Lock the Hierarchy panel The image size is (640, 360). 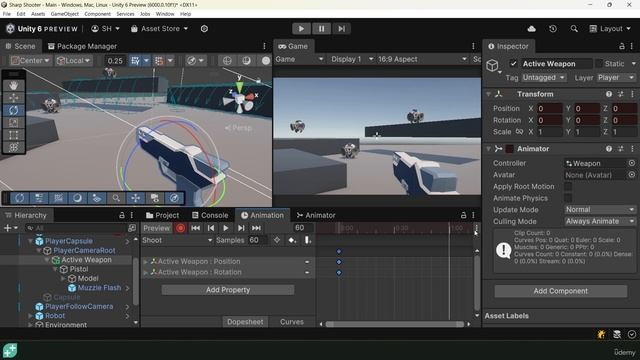pyautogui.click(x=122, y=215)
